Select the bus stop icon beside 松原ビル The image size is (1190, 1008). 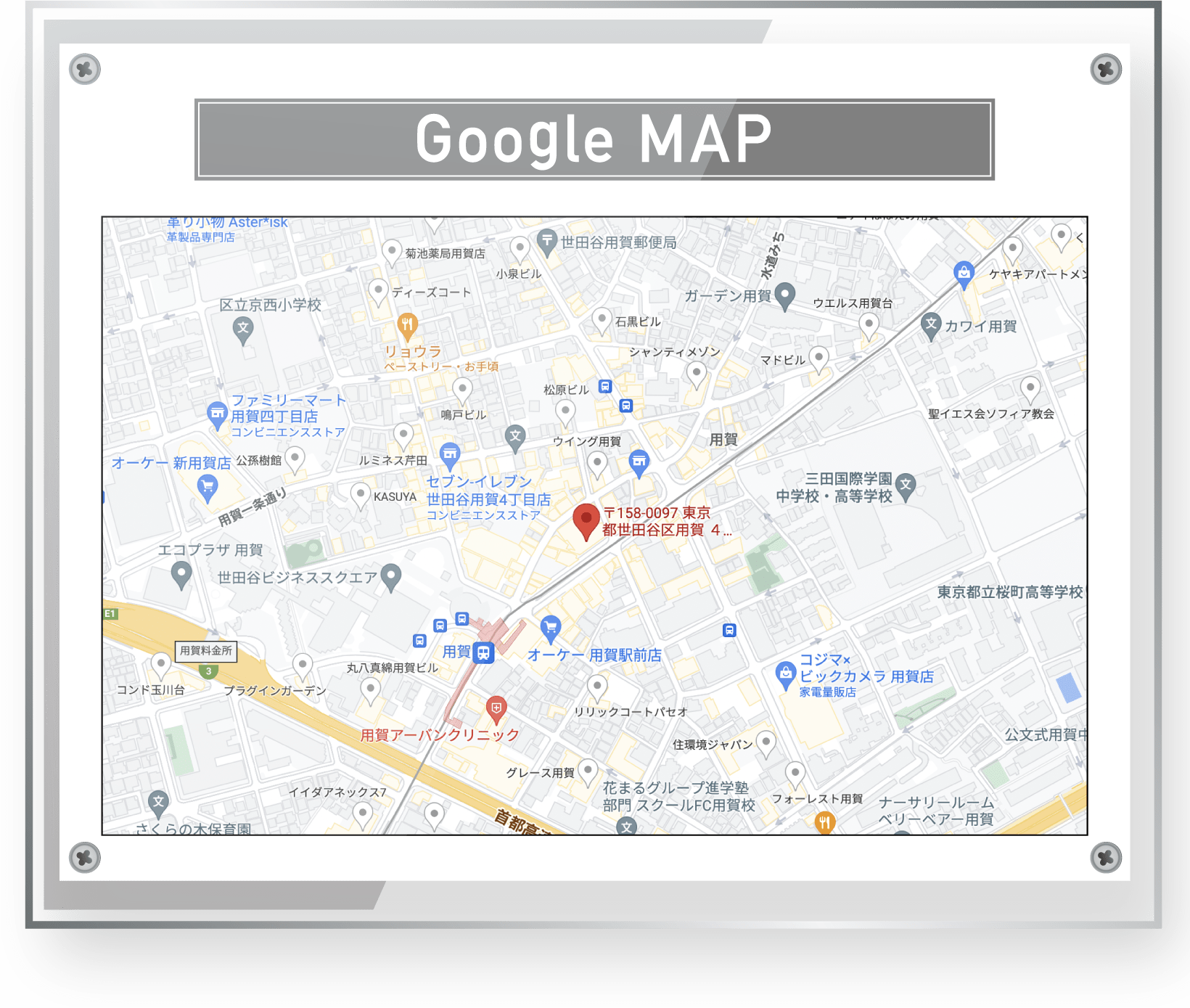[x=605, y=387]
